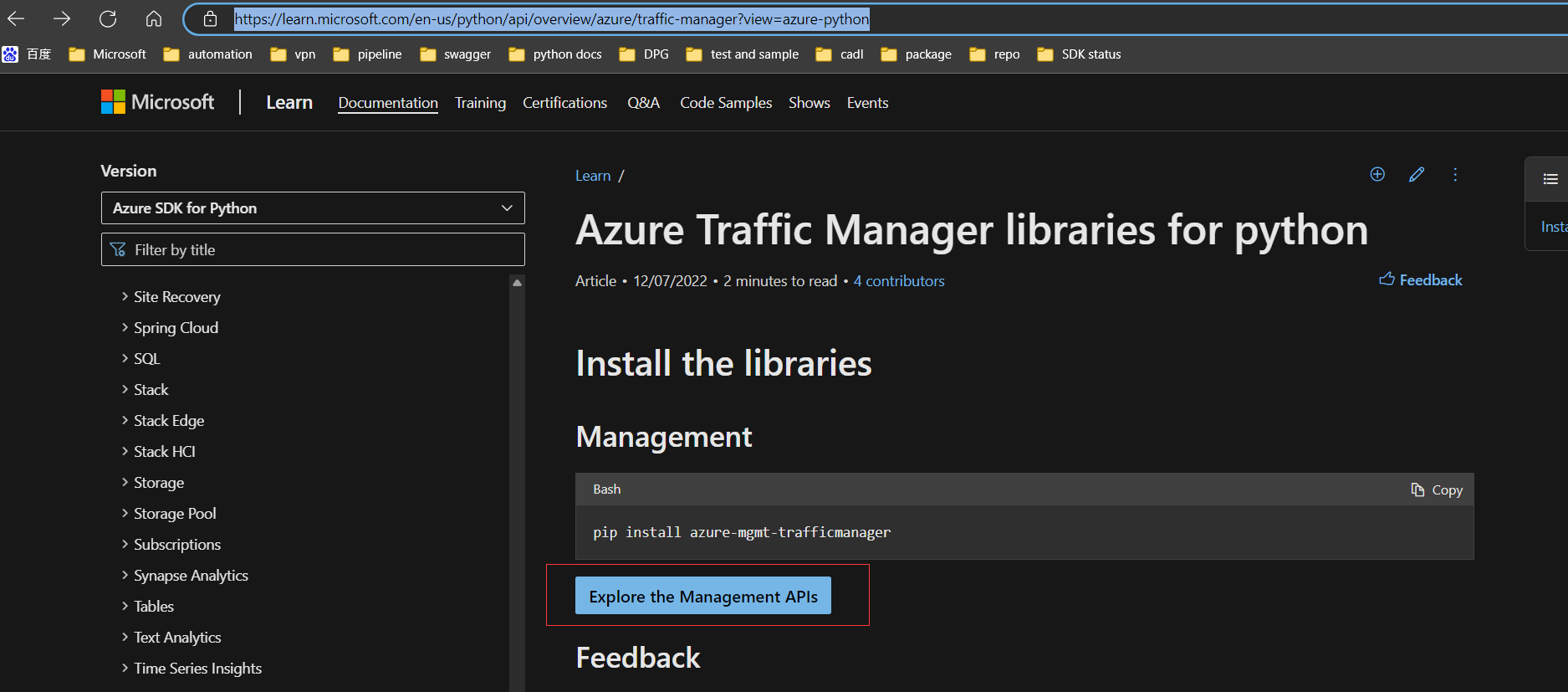
Task: Click the browser forward arrow
Action: [x=62, y=18]
